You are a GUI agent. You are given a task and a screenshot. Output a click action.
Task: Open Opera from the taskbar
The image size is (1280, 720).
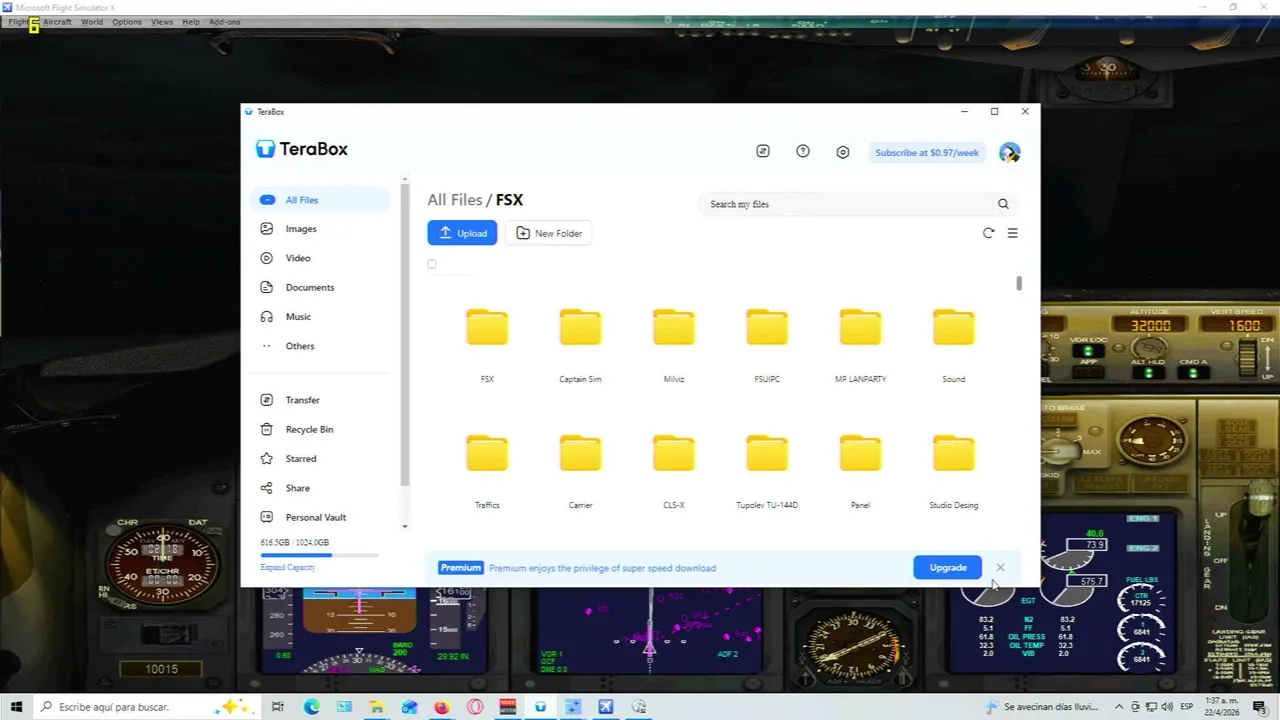[475, 707]
